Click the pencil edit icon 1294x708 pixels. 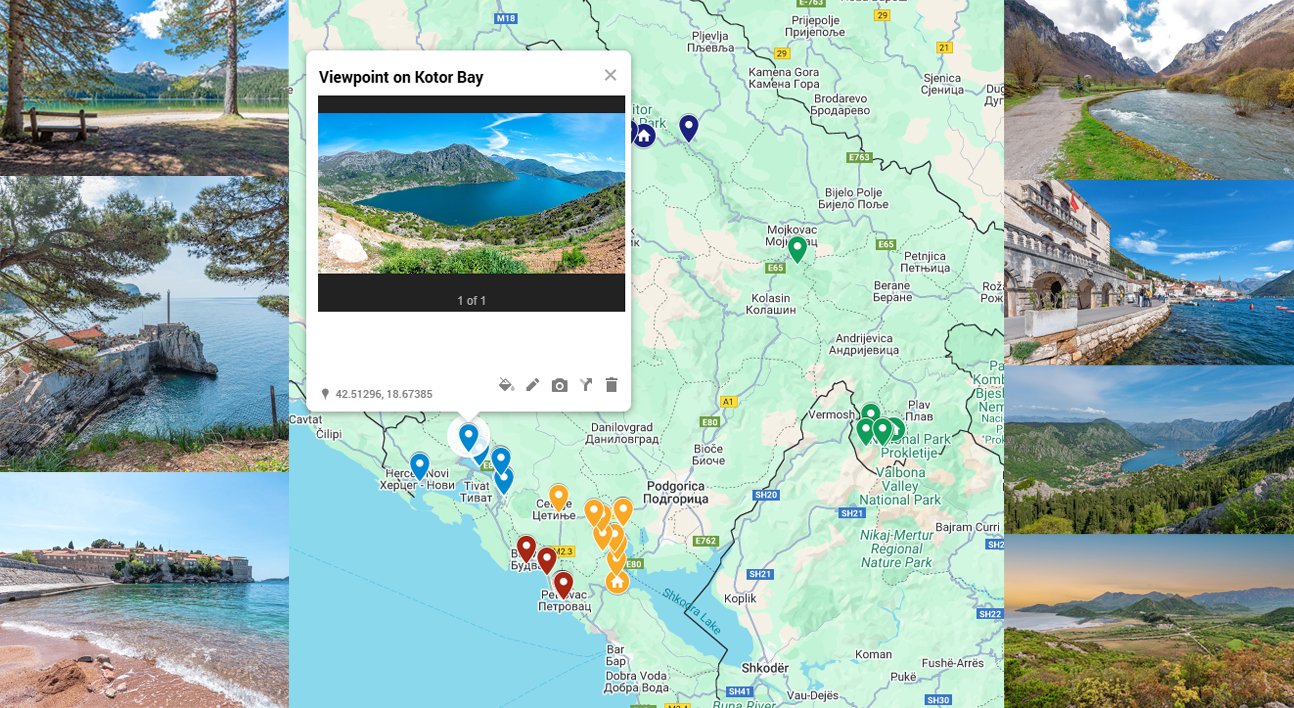click(533, 385)
